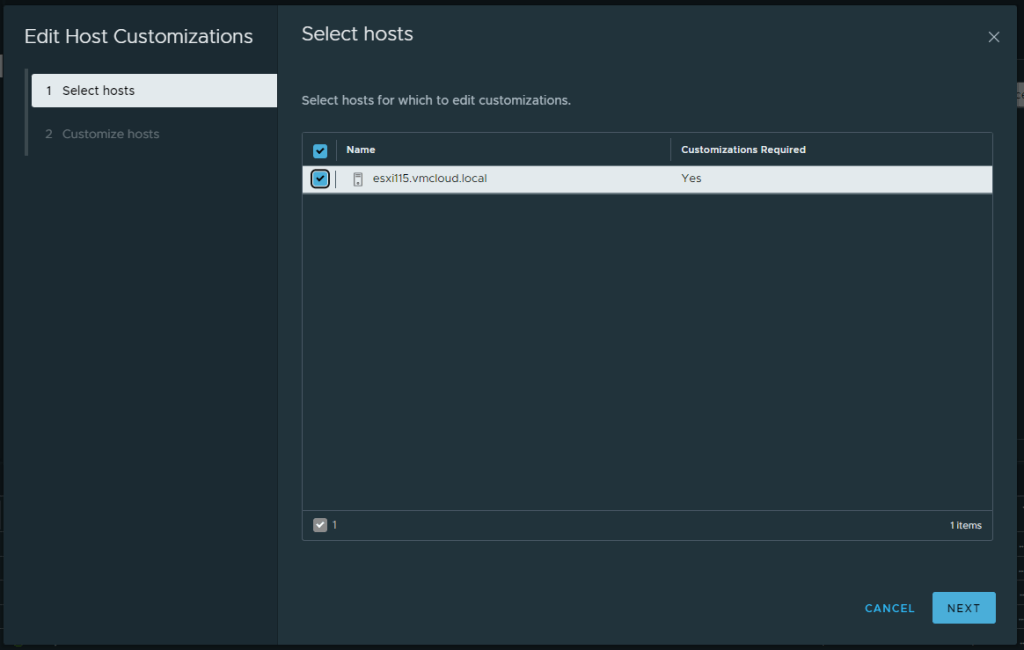The height and width of the screenshot is (650, 1024).
Task: Click empty grid area below the host row
Action: pos(647,350)
